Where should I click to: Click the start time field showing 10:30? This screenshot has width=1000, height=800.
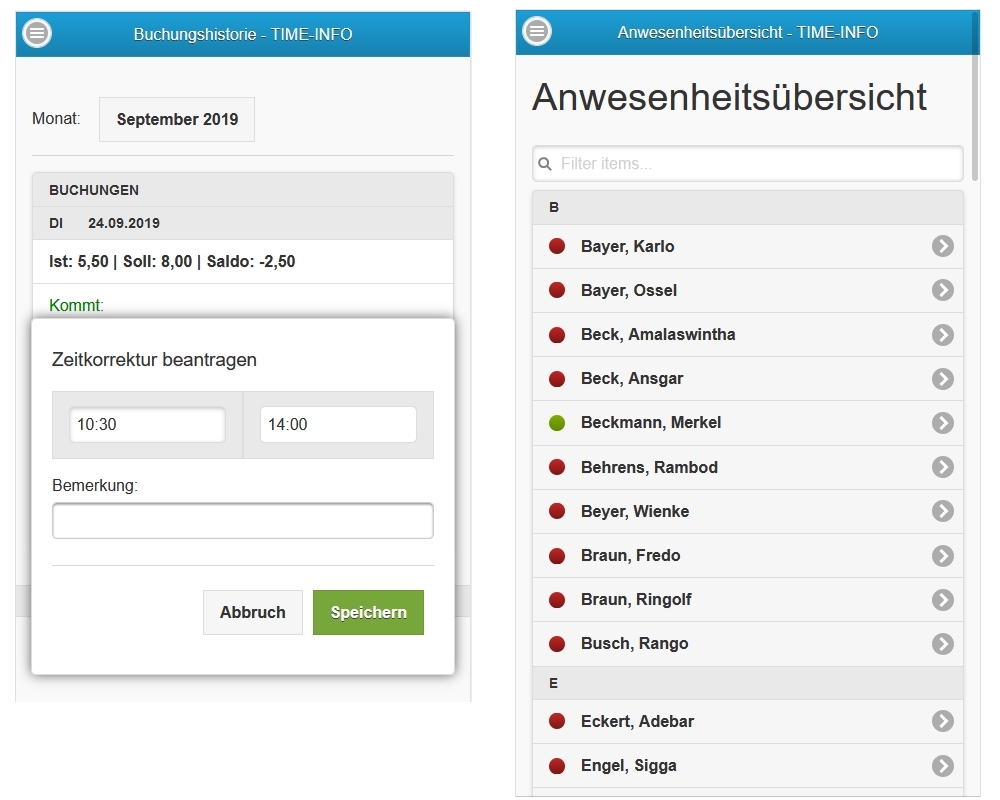tap(147, 424)
